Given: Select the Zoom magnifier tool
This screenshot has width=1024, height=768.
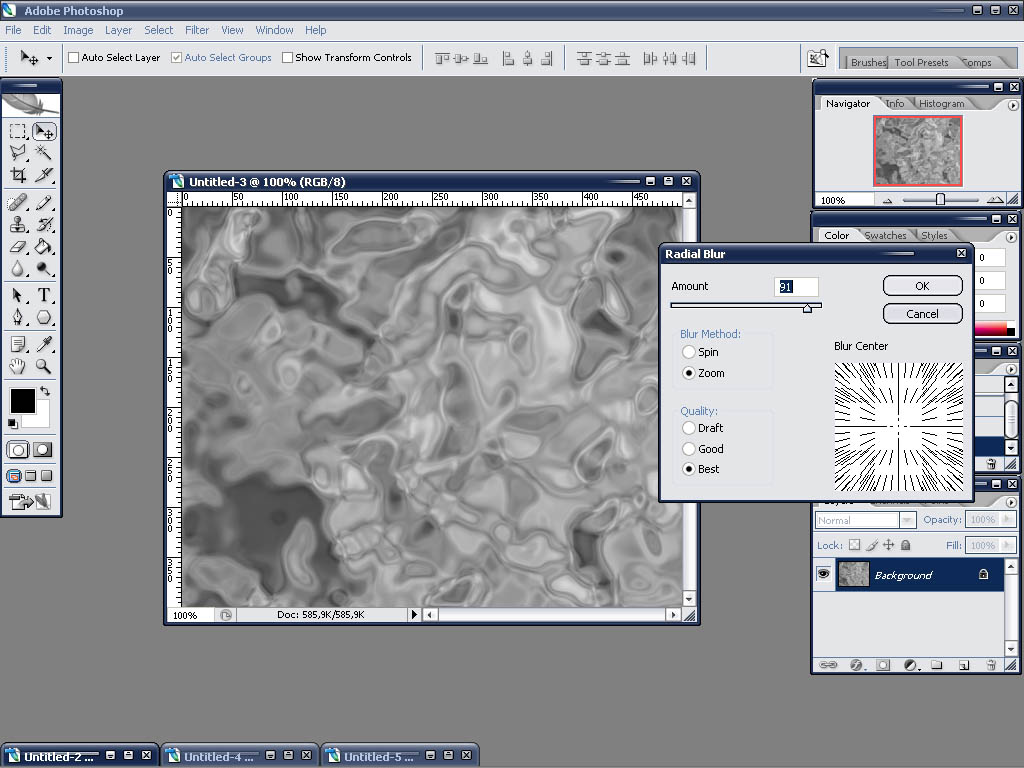Looking at the screenshot, I should click(x=44, y=367).
